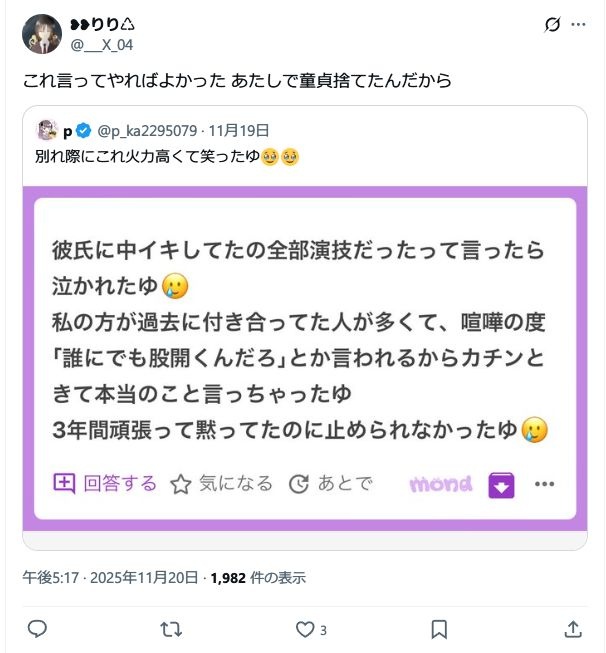Viewport: 606px width, 653px height.
Task: Like the post with the heart icon
Action: [x=305, y=629]
